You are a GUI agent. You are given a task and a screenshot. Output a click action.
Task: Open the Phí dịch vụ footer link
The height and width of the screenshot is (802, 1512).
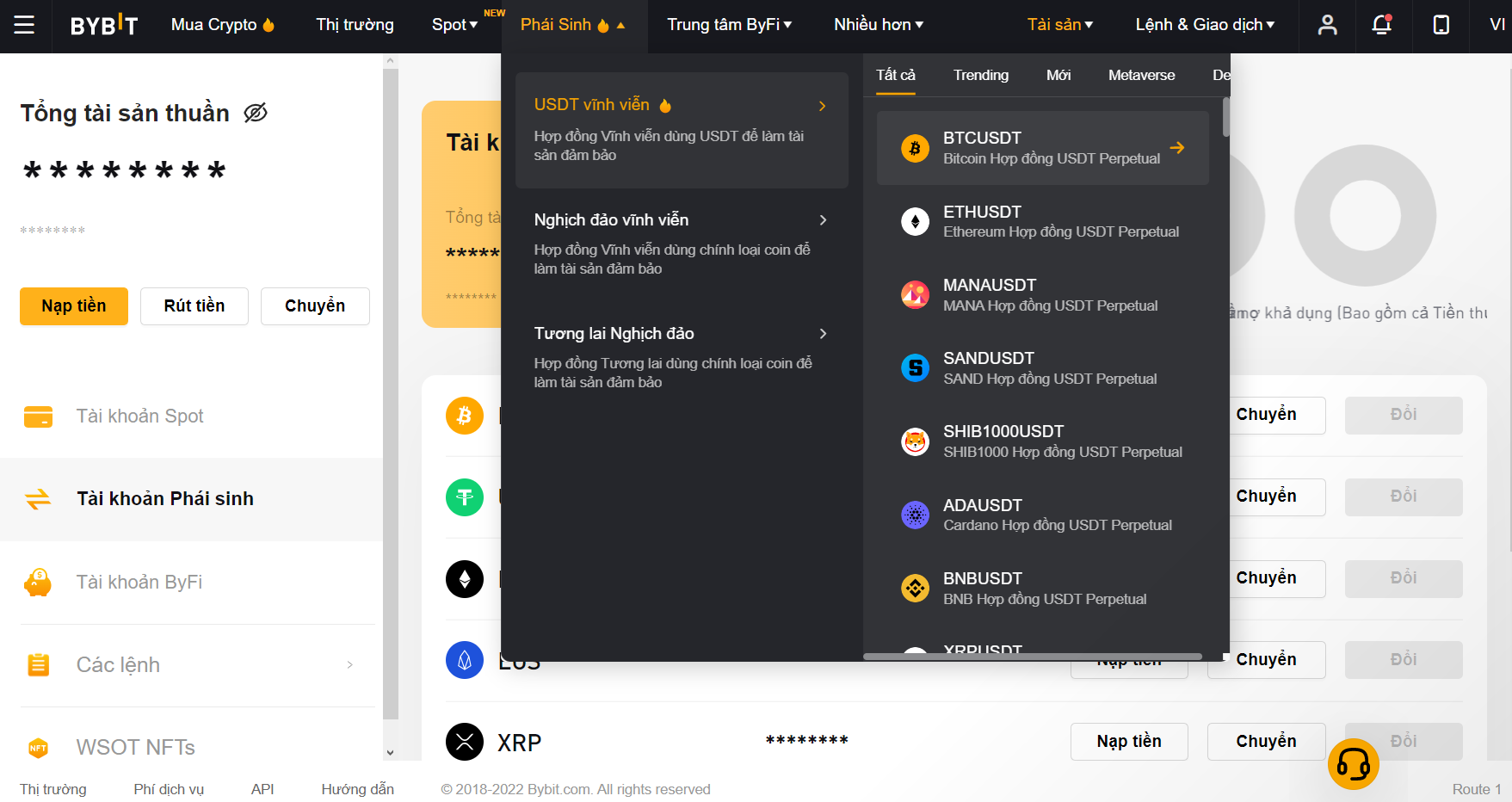coord(169,789)
